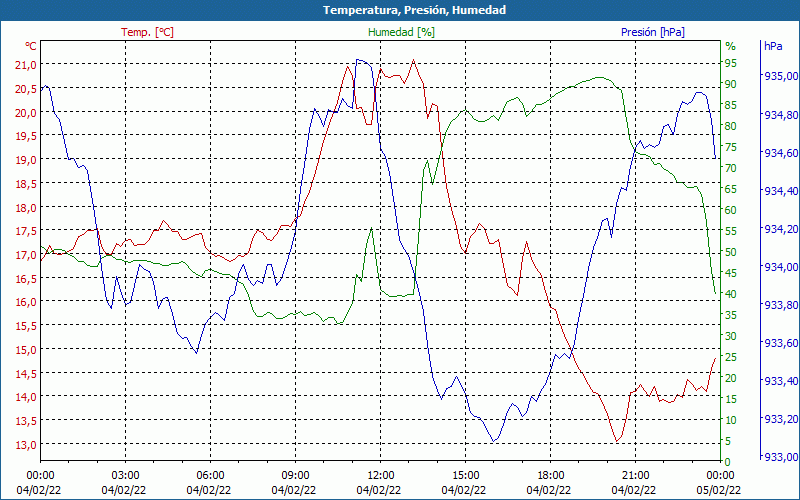Click the chart title Temperatura, Presión, Humedad
Image resolution: width=800 pixels, height=500 pixels.
414,10
